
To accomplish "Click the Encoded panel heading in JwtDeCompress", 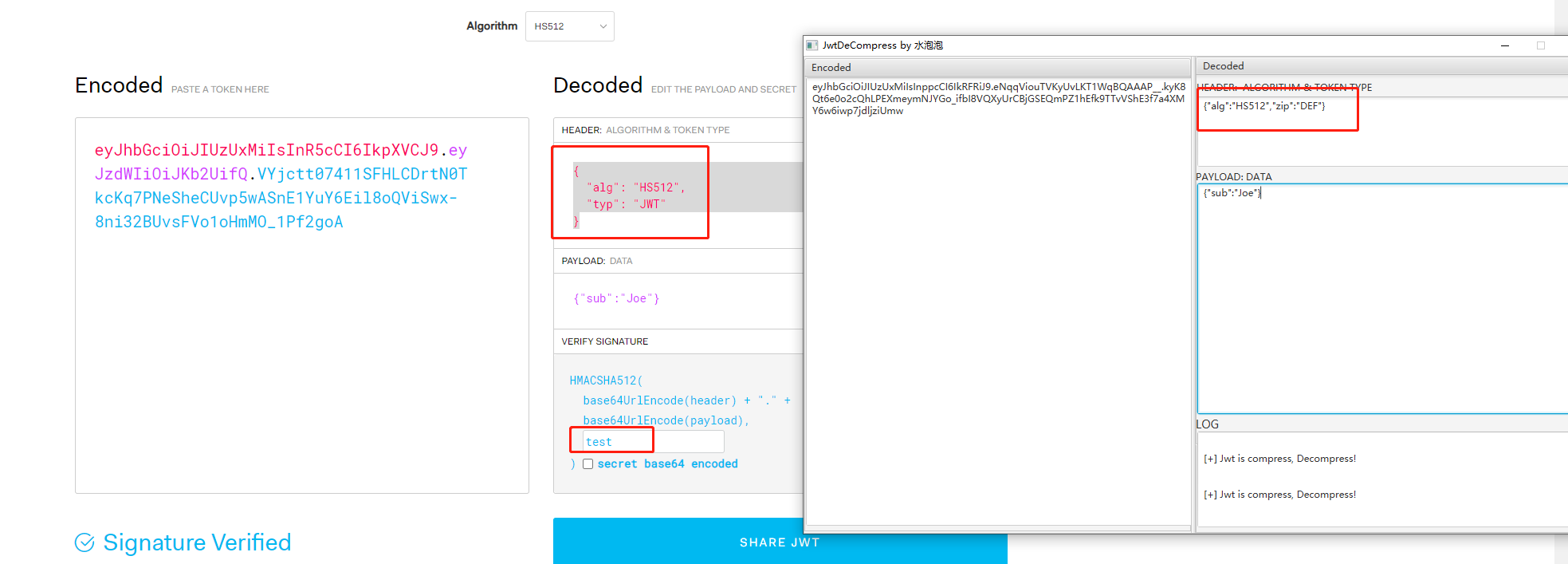I will [831, 68].
